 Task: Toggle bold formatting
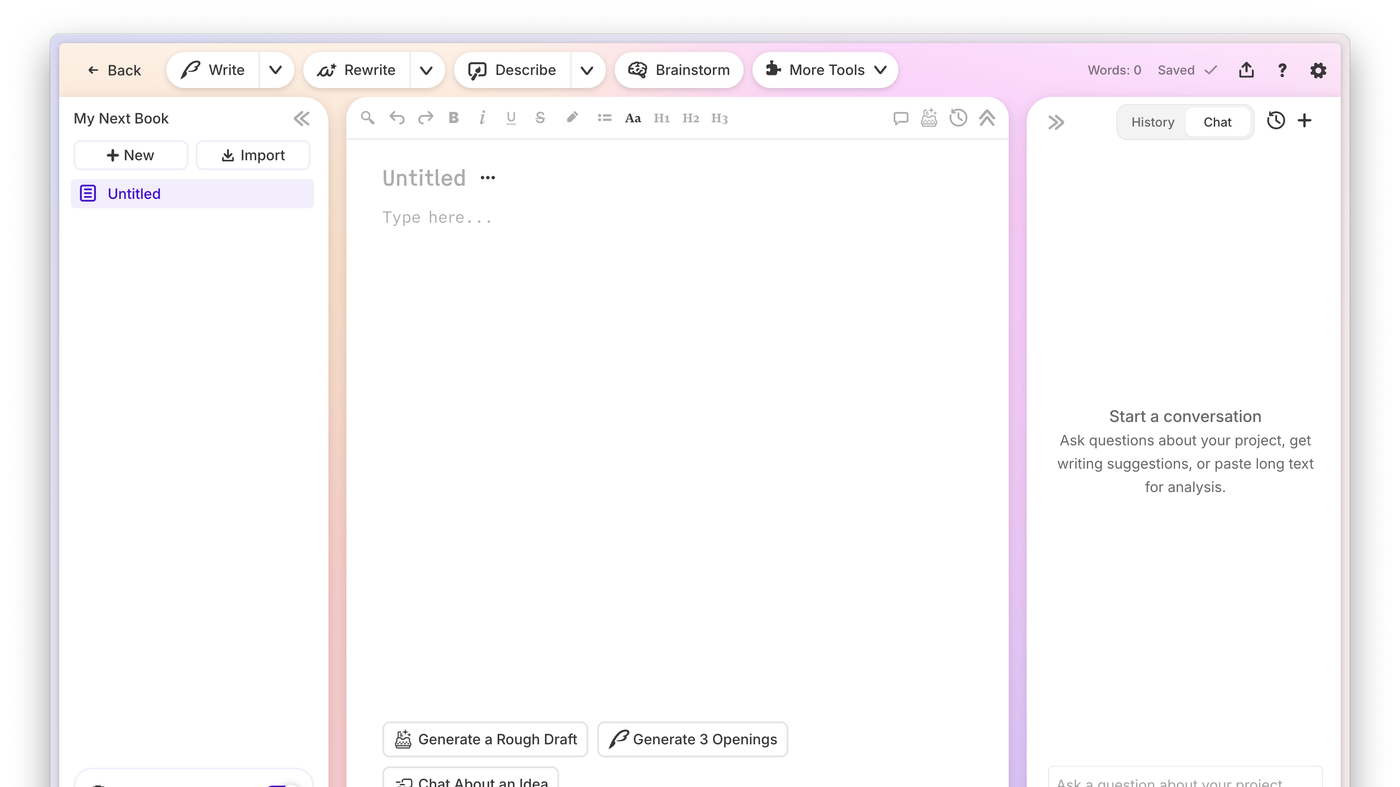[x=454, y=118]
